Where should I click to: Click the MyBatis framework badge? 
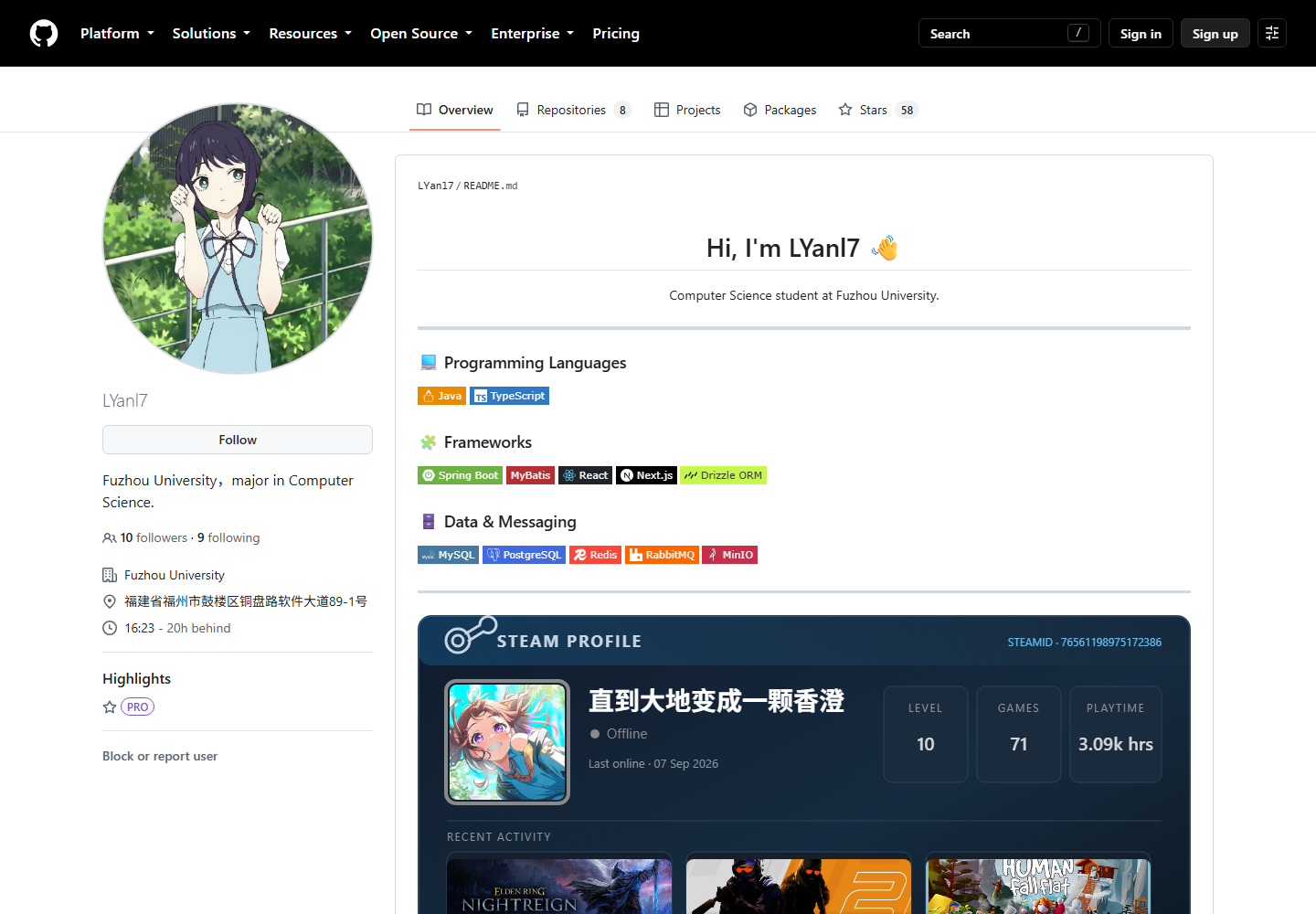(530, 475)
